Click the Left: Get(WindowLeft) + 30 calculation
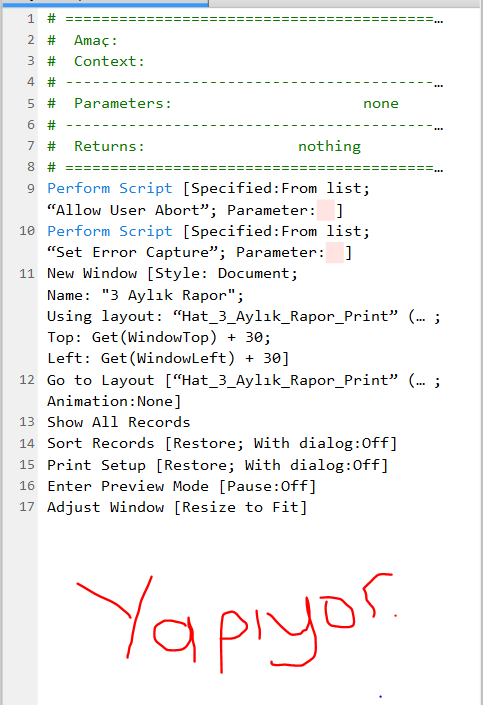Viewport: 483px width, 705px height. tap(168, 358)
